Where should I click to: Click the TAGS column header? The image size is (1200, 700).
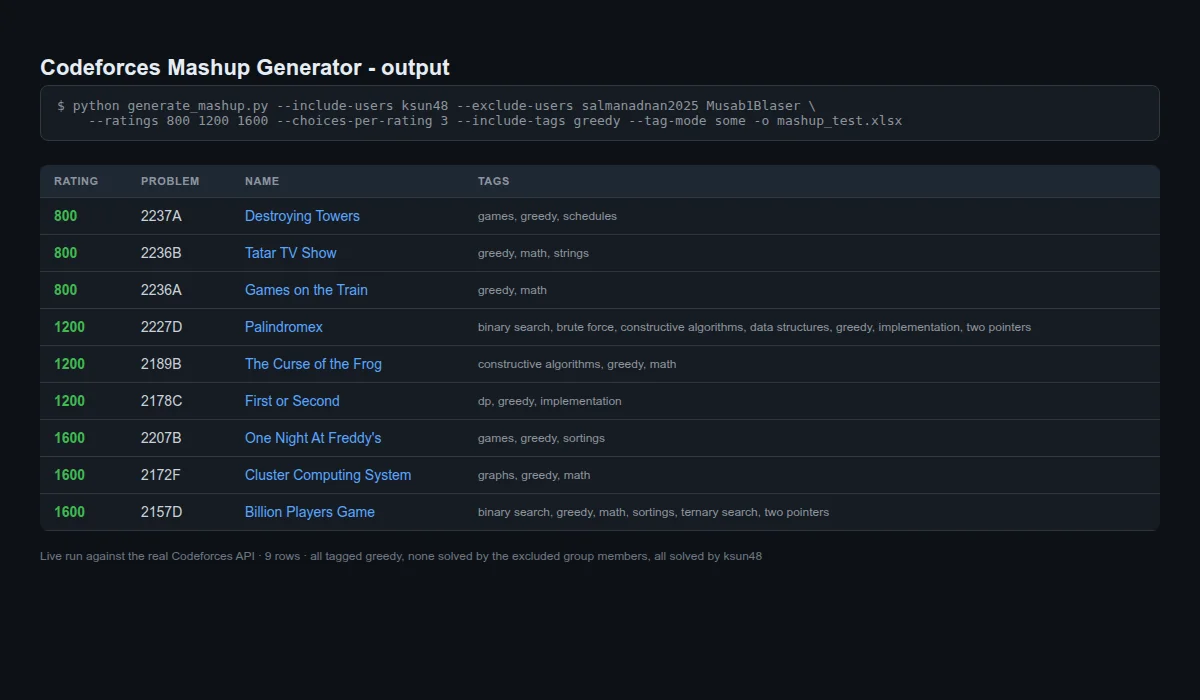pos(494,181)
